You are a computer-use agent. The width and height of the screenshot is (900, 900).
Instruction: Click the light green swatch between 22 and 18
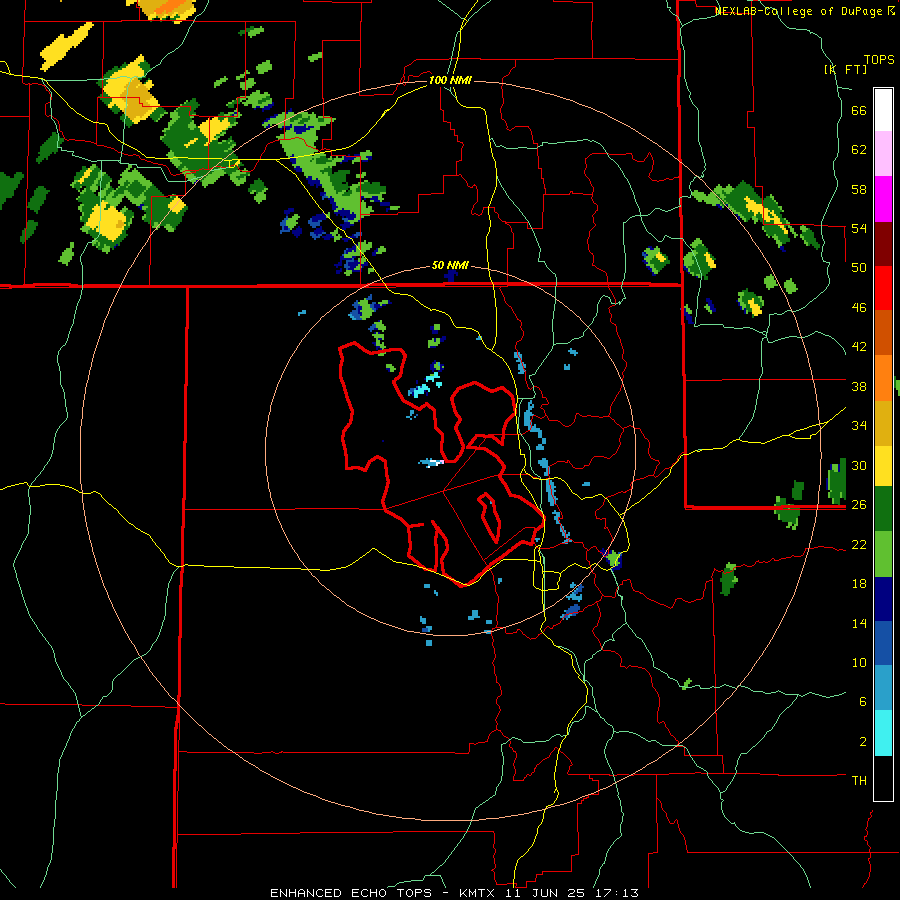883,554
